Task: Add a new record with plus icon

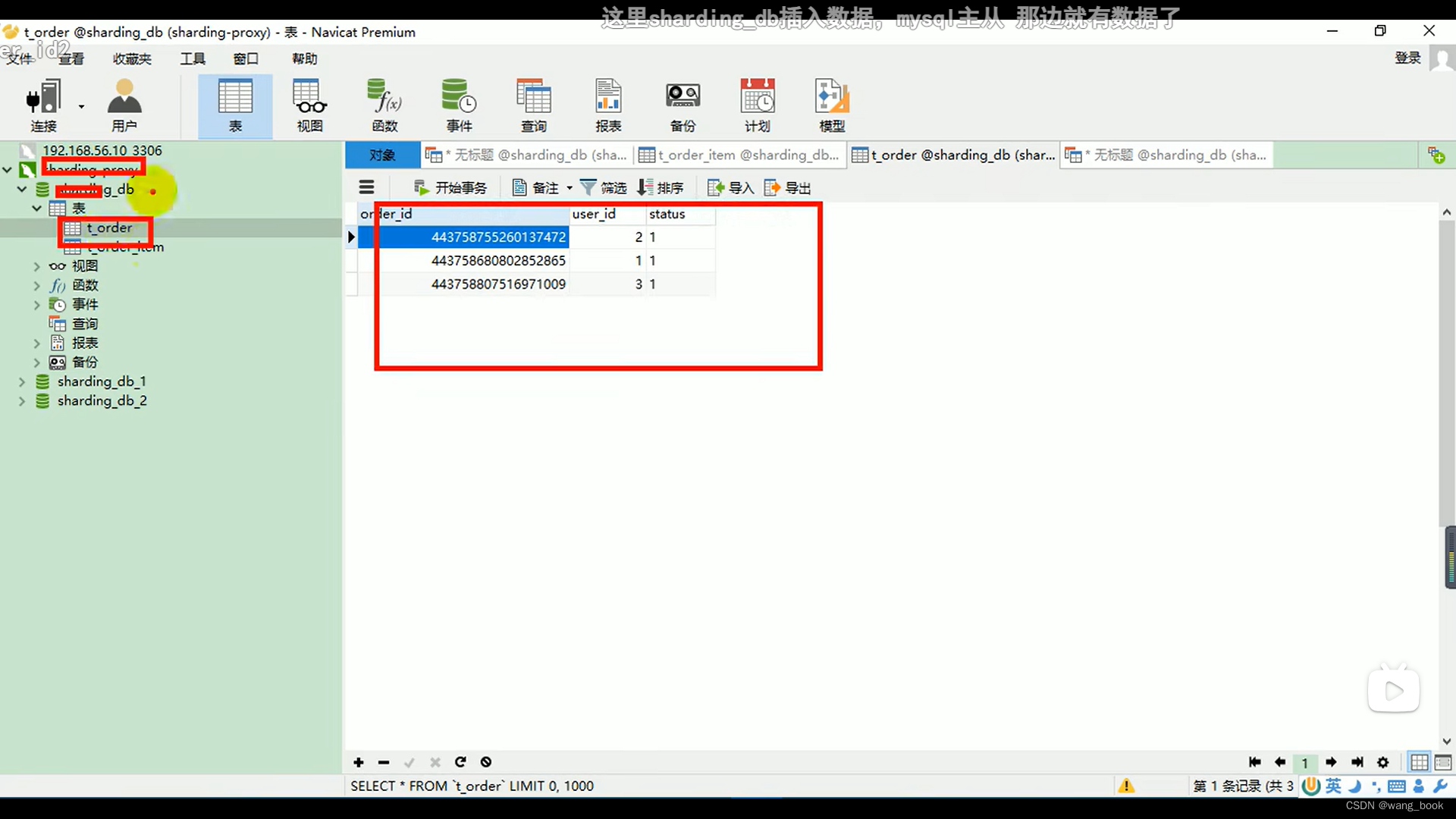Action: tap(359, 762)
